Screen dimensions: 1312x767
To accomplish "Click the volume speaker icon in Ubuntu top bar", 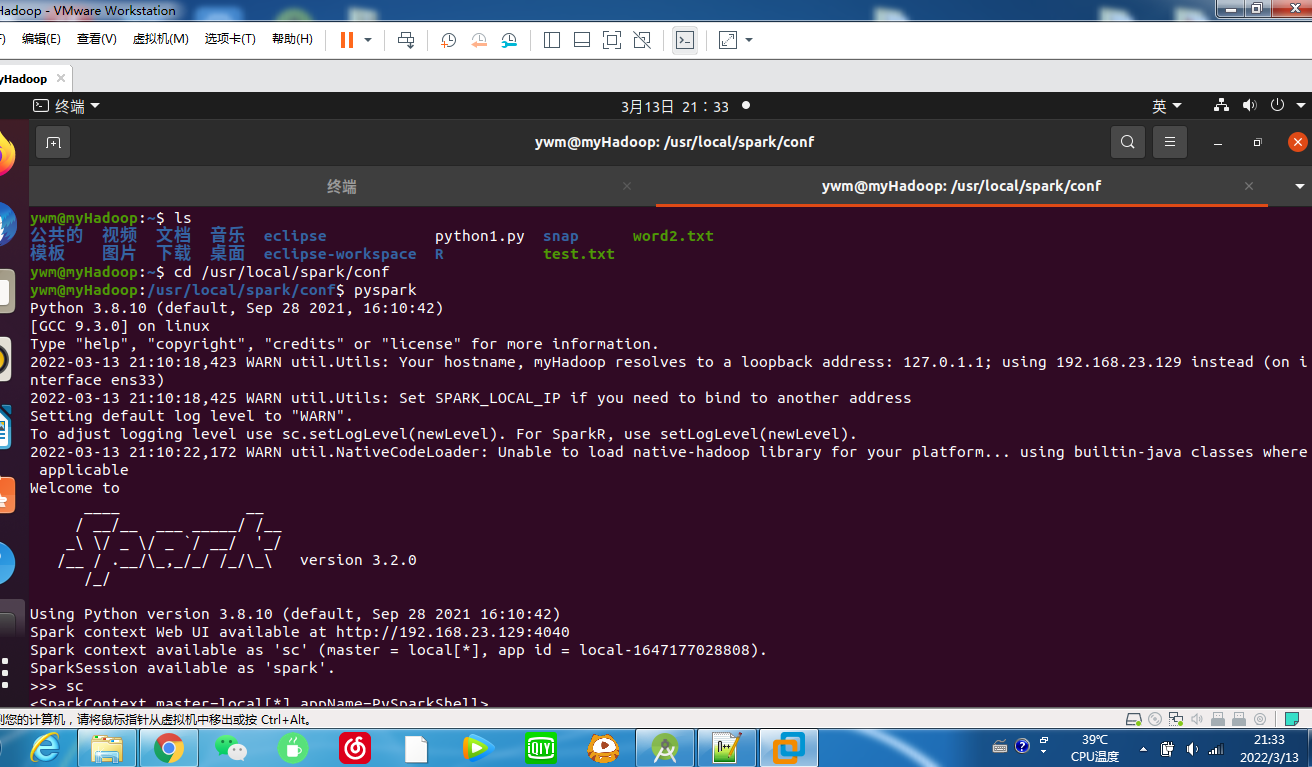I will (1249, 106).
